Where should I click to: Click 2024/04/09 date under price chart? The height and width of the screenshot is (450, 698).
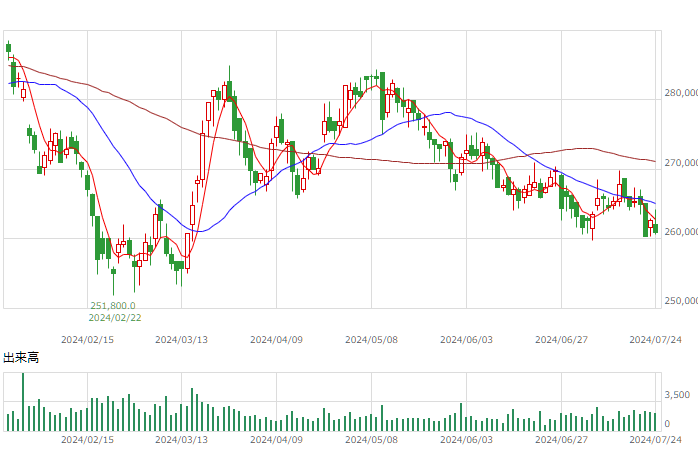coord(276,340)
